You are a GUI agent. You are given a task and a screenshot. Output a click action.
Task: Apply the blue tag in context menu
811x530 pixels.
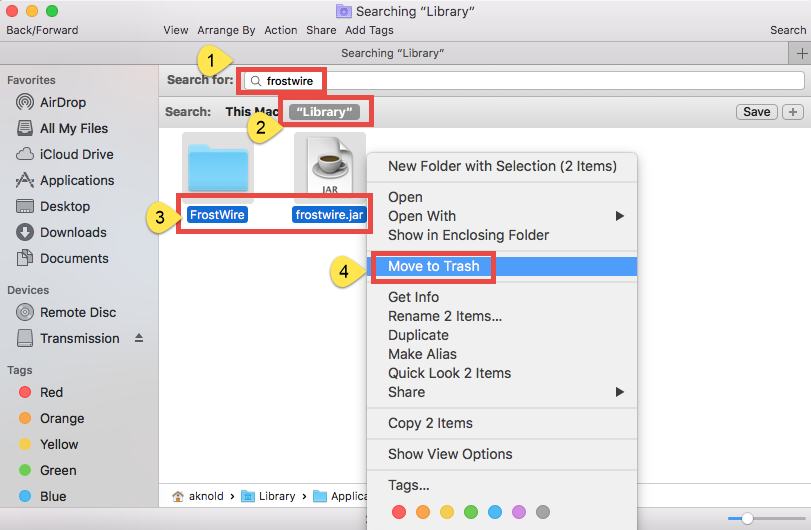tap(495, 512)
